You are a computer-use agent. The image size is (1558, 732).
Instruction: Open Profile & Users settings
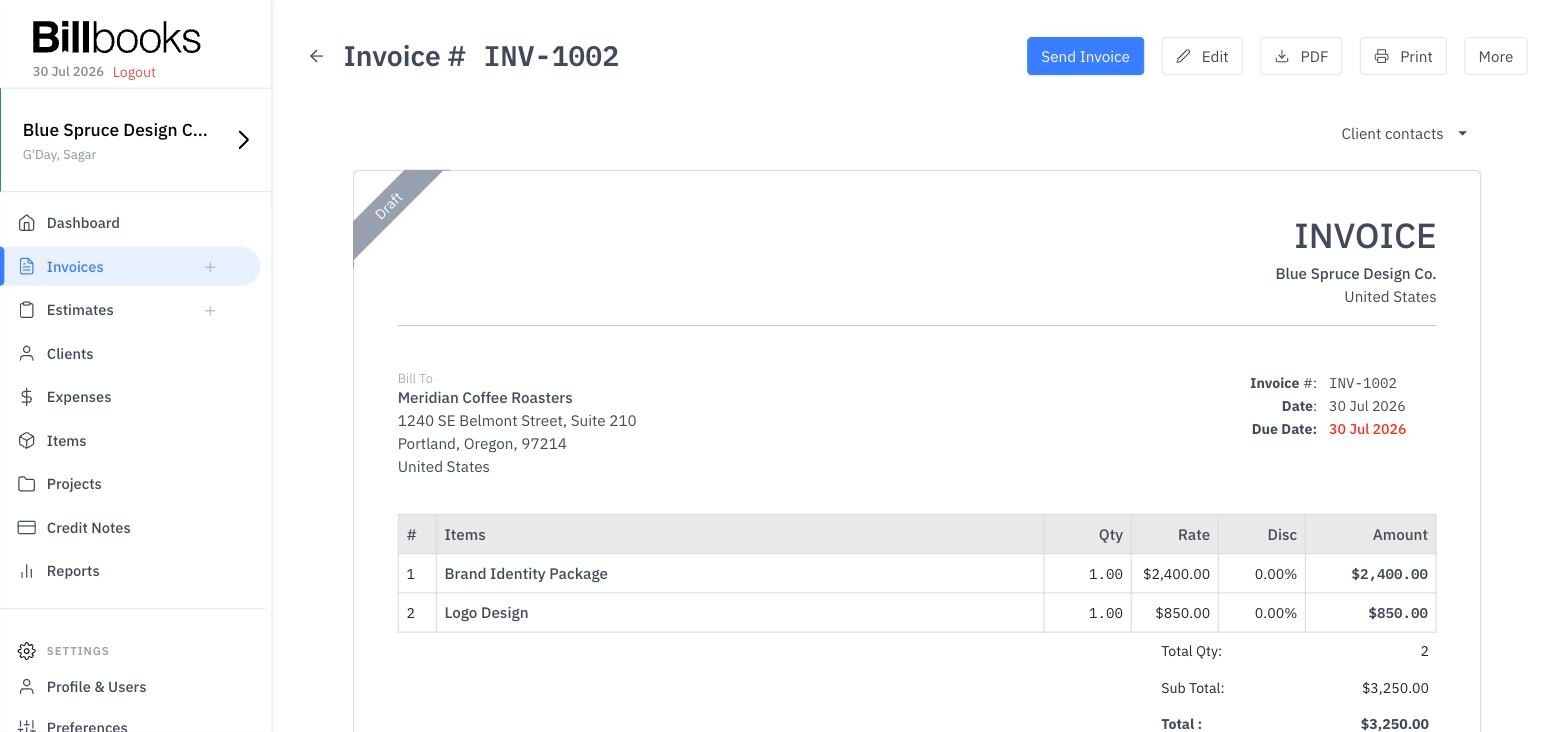tap(96, 687)
